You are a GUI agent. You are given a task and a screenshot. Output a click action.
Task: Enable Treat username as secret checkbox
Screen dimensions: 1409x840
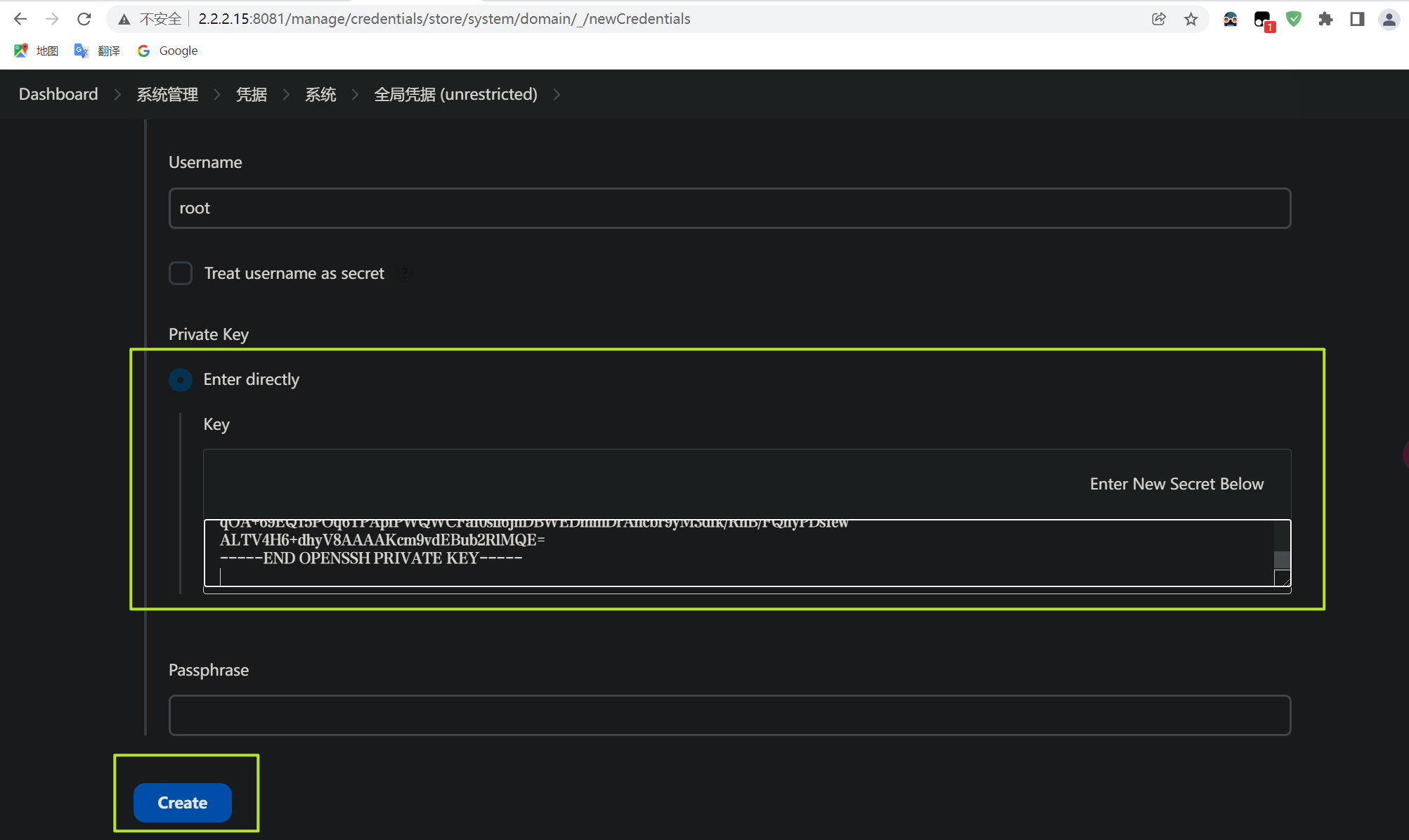pyautogui.click(x=181, y=273)
